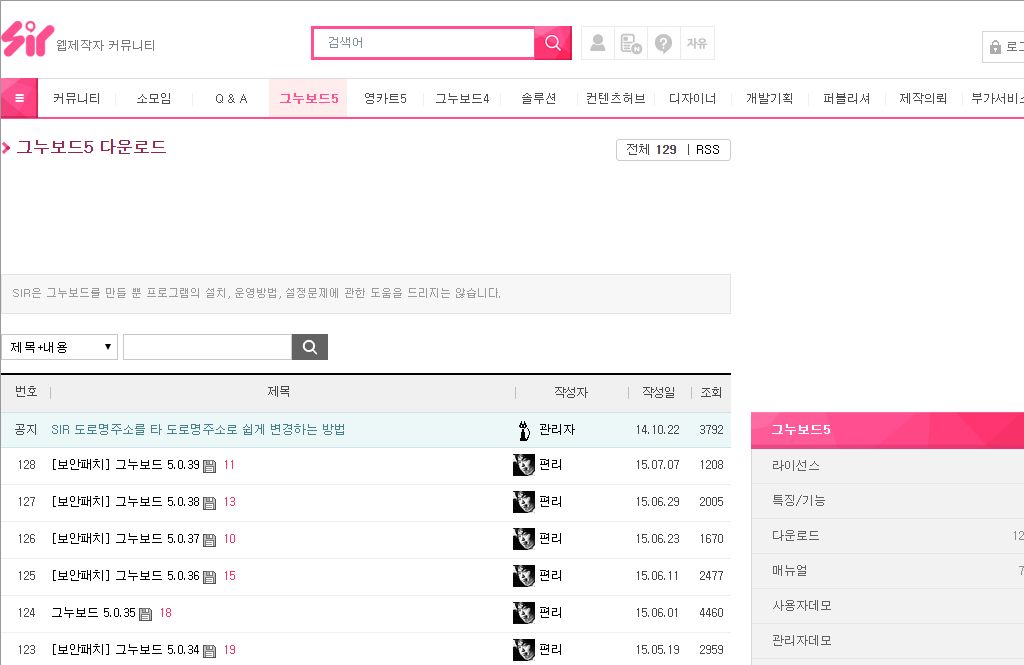Viewport: 1024px width, 665px height.
Task: Open the 그누보드4 menu
Action: coord(462,99)
